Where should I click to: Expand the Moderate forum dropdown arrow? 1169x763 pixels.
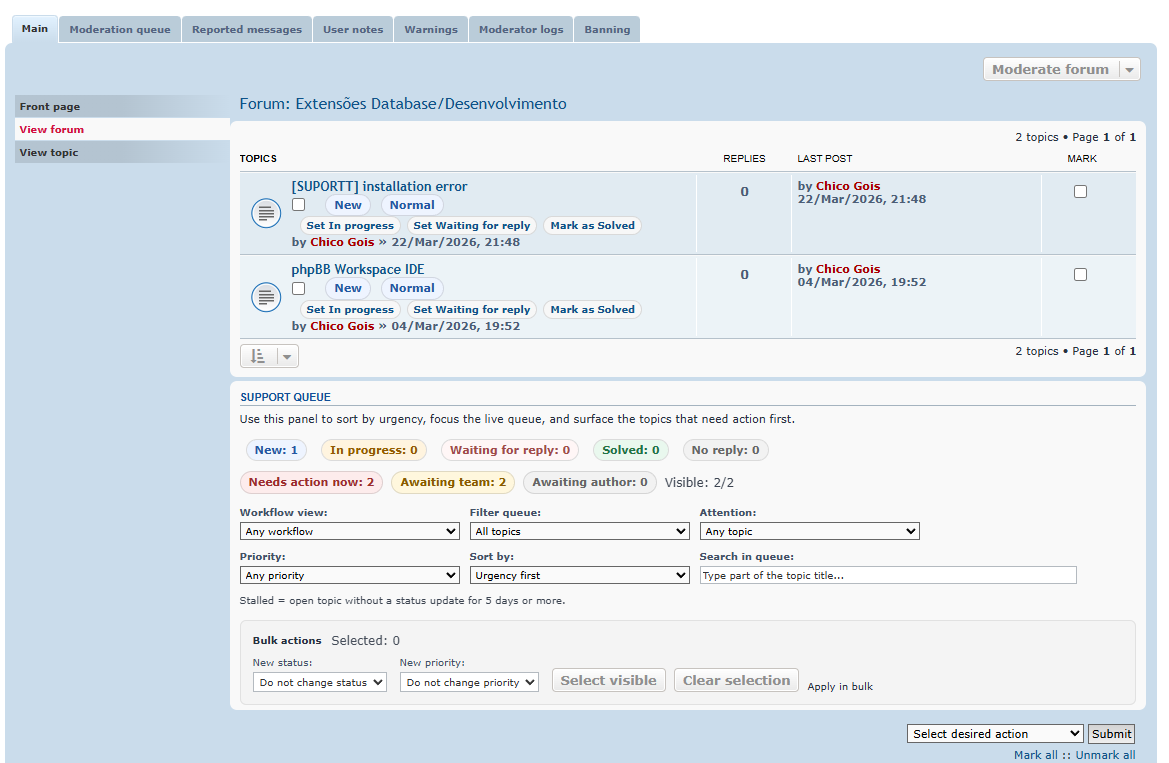[x=1129, y=70]
